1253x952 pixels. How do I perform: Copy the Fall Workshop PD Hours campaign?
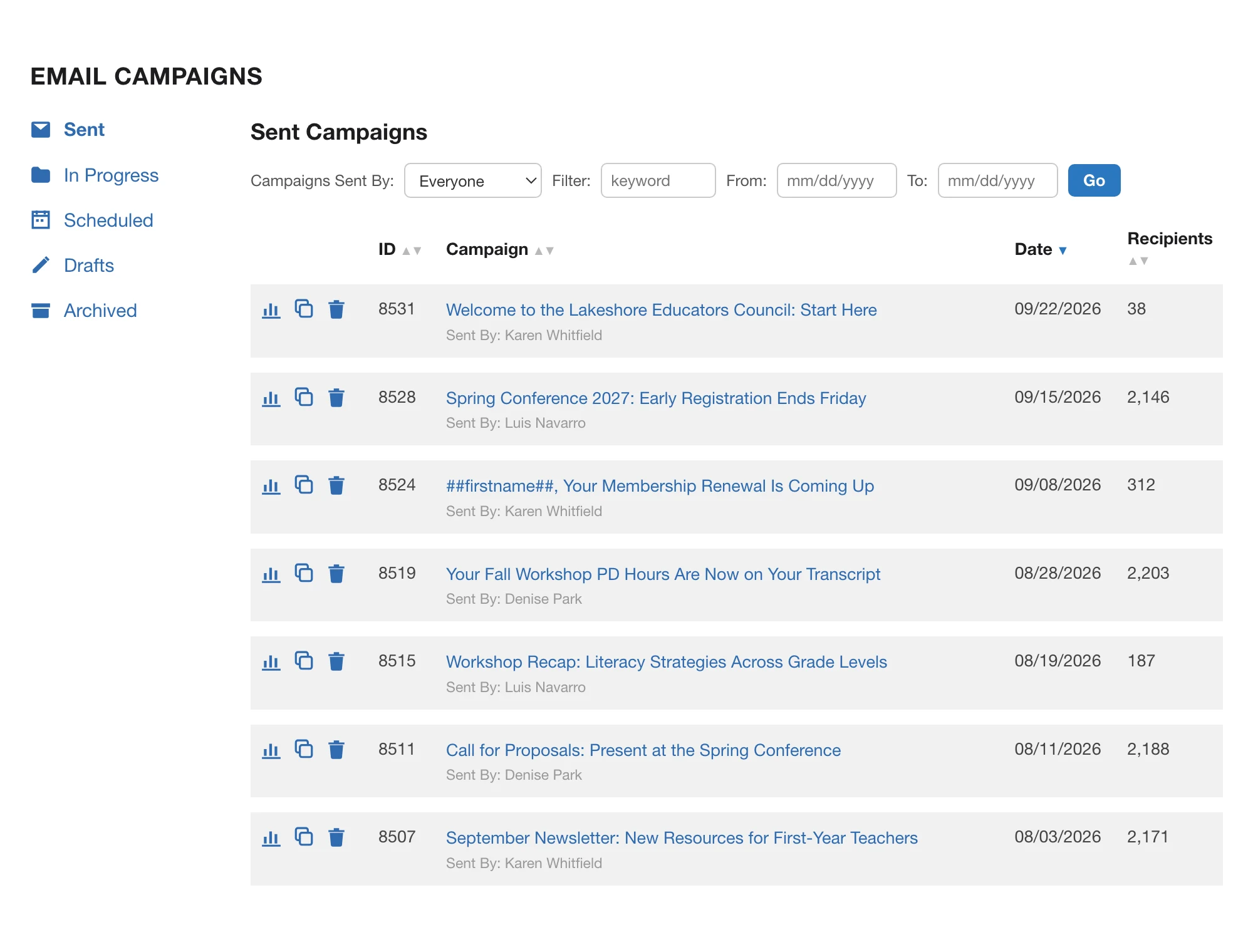tap(304, 573)
